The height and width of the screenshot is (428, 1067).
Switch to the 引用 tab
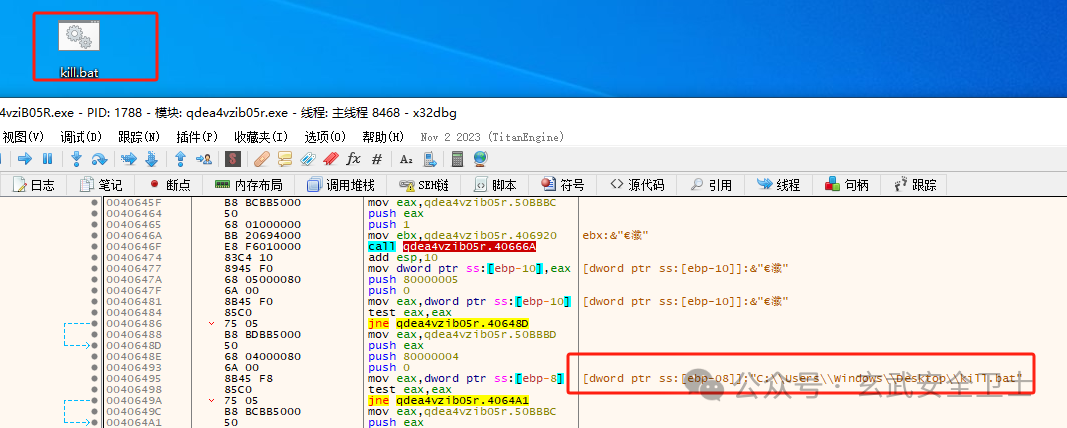click(x=711, y=184)
